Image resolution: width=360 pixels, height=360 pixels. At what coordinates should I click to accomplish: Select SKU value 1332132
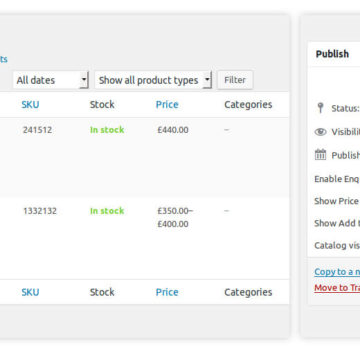pos(40,211)
